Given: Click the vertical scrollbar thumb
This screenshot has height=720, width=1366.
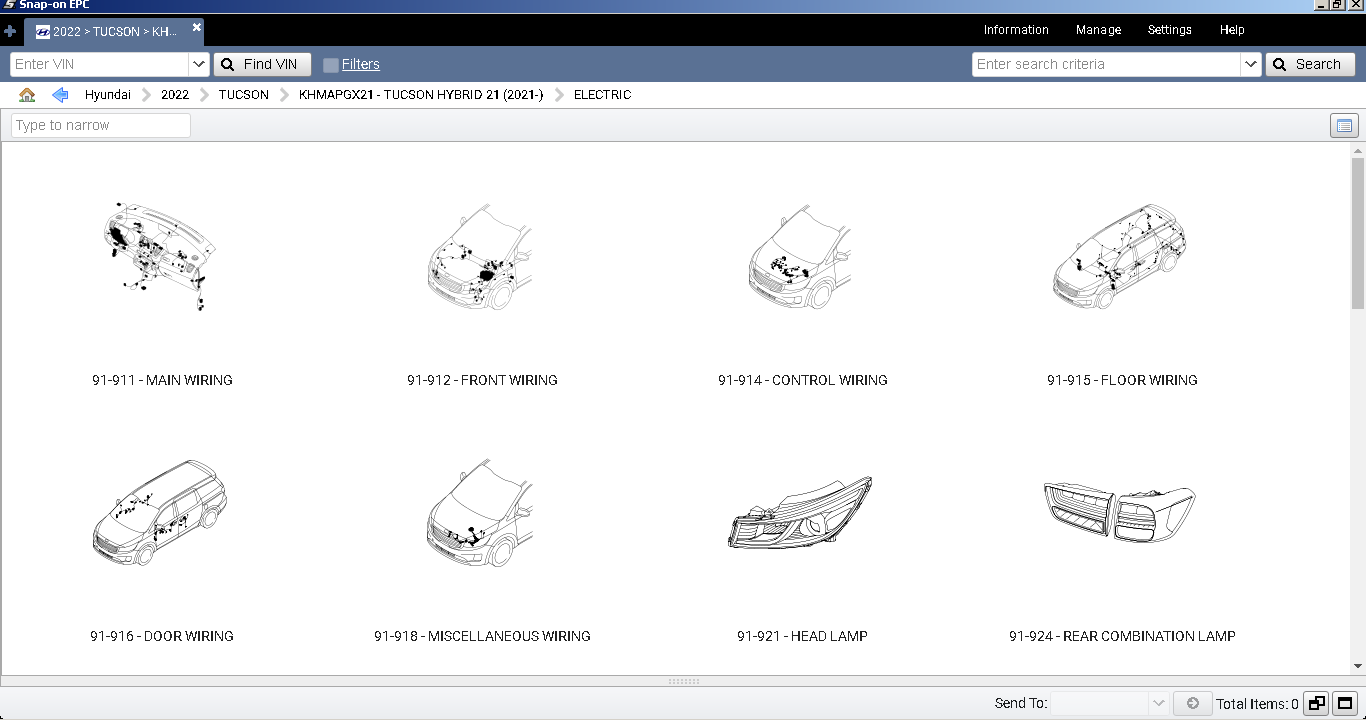Looking at the screenshot, I should tap(1358, 233).
